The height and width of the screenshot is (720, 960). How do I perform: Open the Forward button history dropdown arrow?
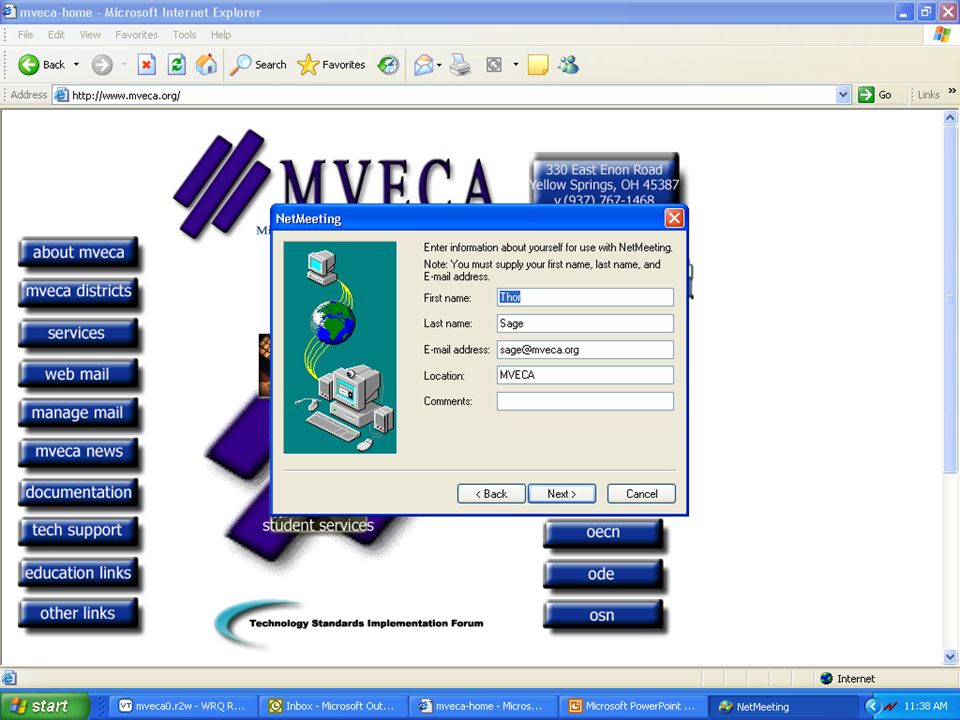pyautogui.click(x=124, y=64)
